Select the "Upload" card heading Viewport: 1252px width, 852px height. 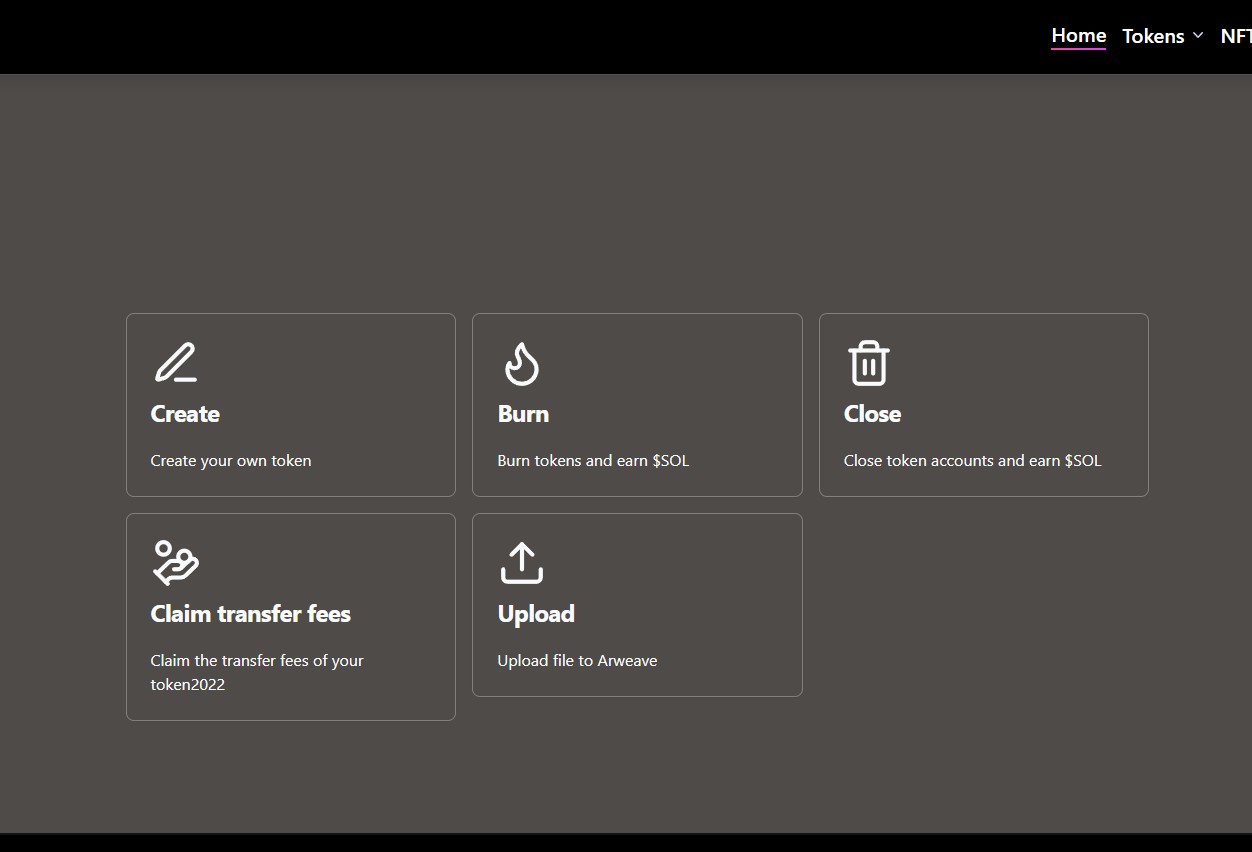click(536, 614)
